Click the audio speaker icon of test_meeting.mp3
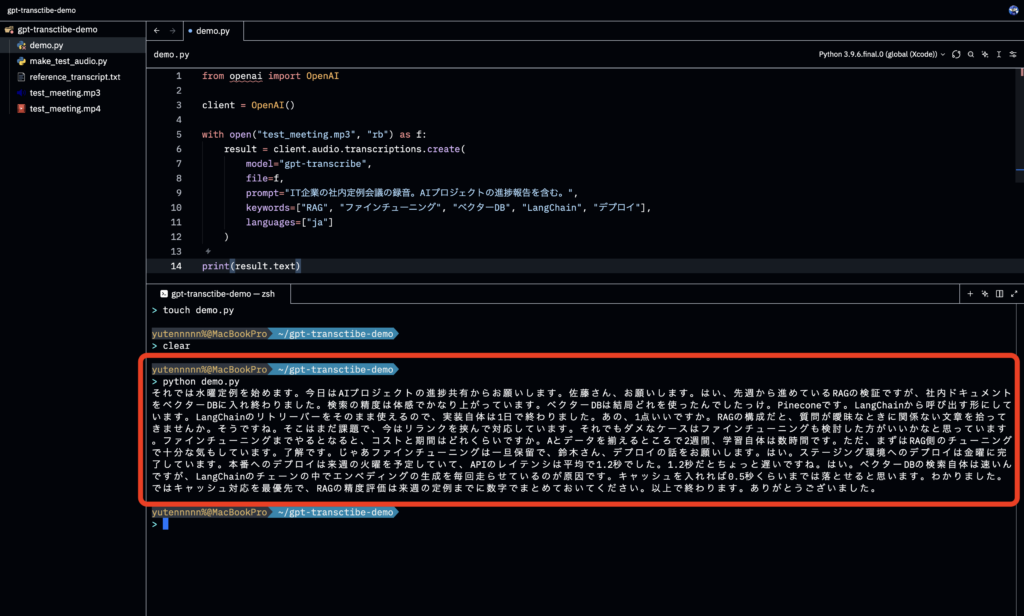 tap(22, 93)
